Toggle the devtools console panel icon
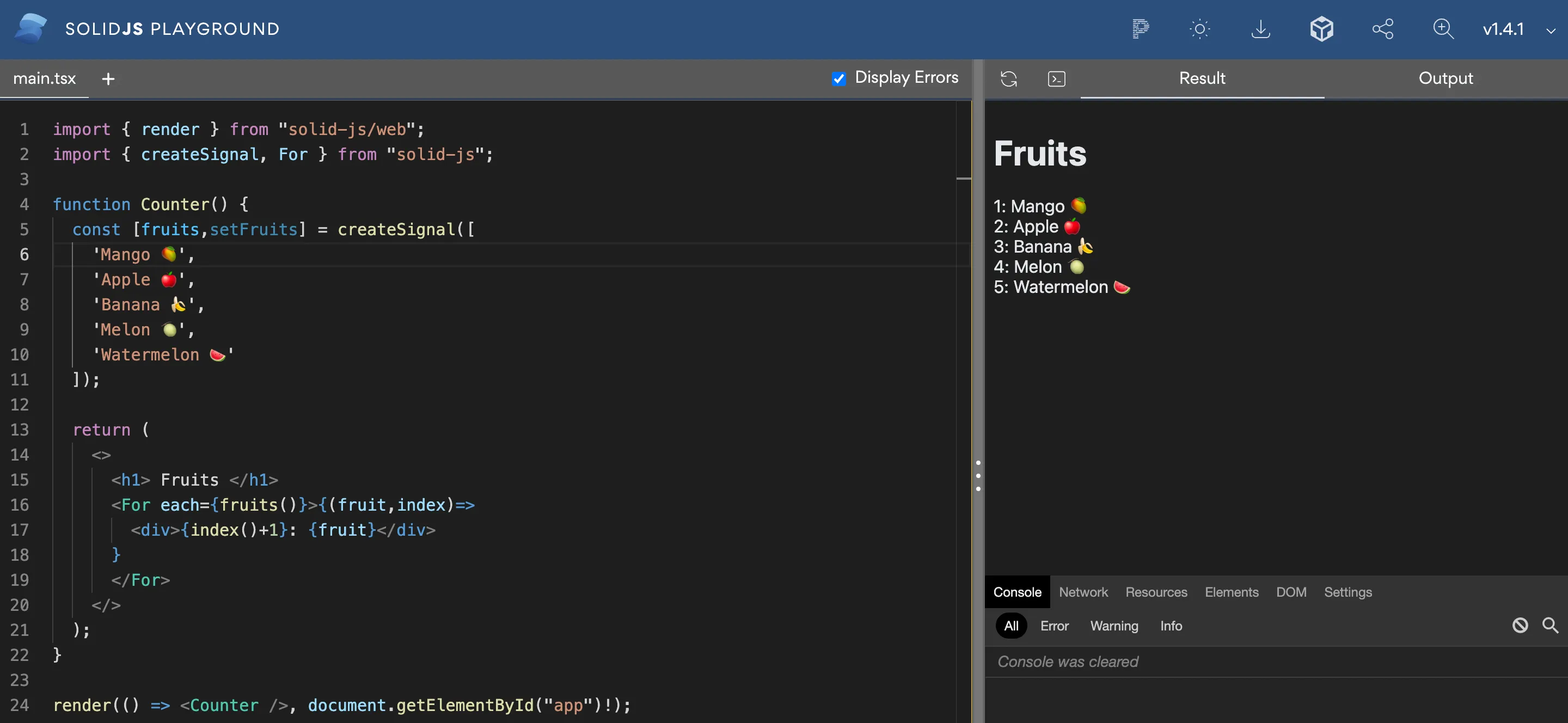The width and height of the screenshot is (1568, 723). (x=1057, y=78)
